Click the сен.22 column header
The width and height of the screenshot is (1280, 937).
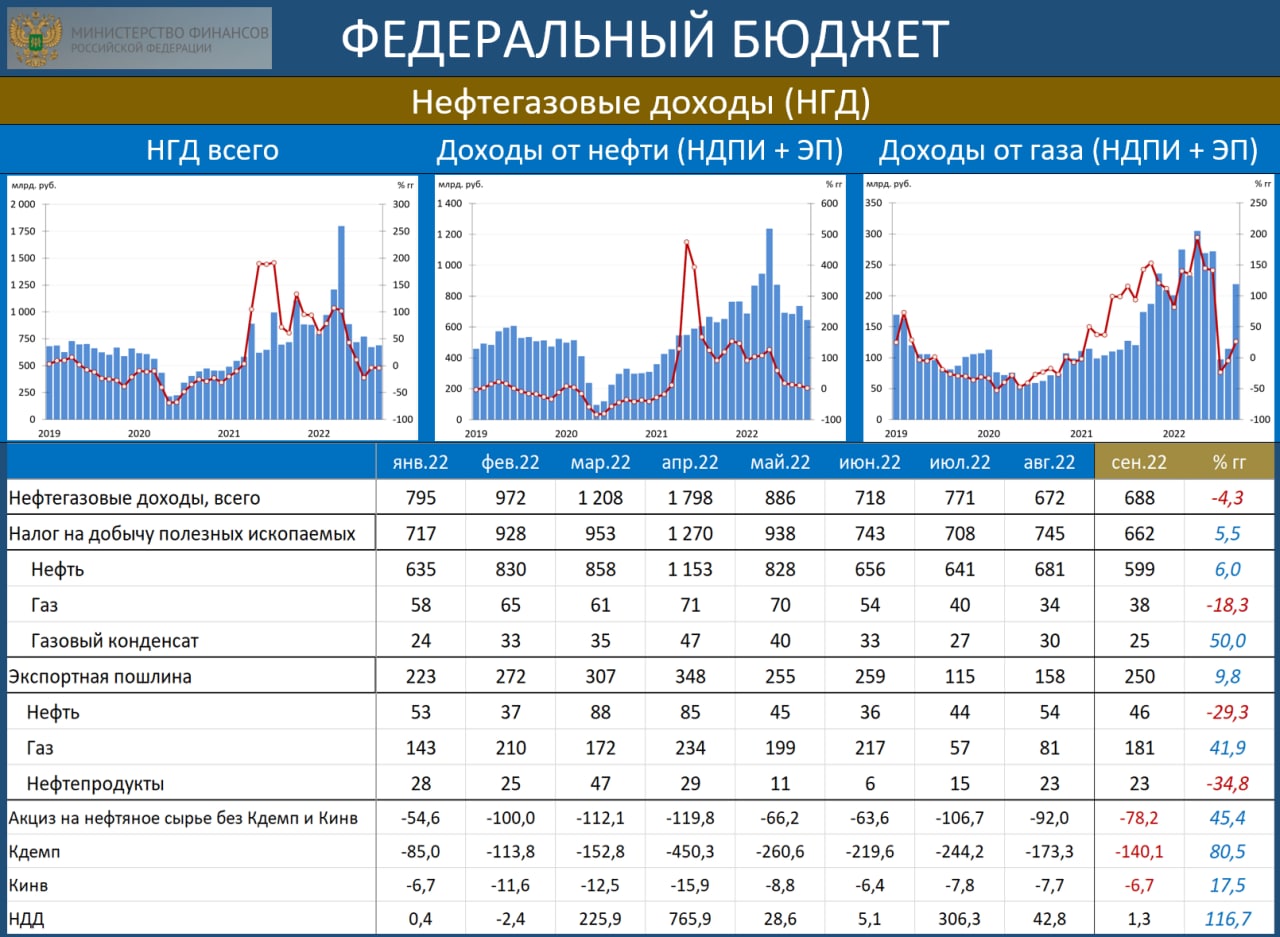pyautogui.click(x=1139, y=462)
